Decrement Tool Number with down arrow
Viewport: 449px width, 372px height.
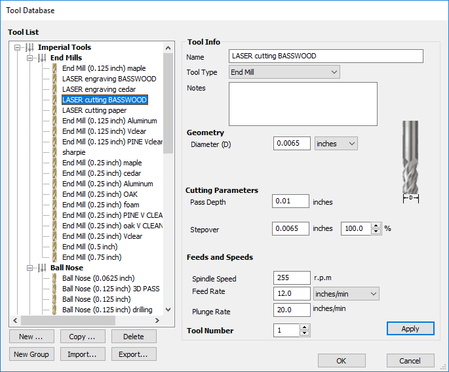pyautogui.click(x=304, y=333)
